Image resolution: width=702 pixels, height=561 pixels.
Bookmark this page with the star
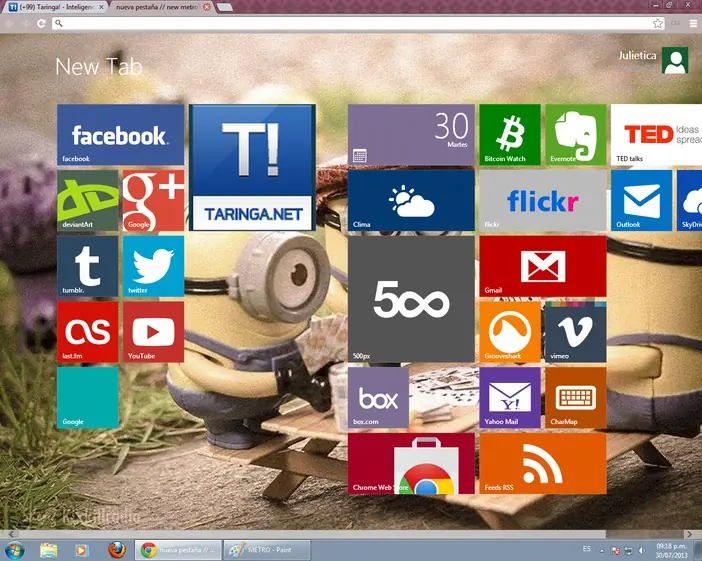click(657, 23)
